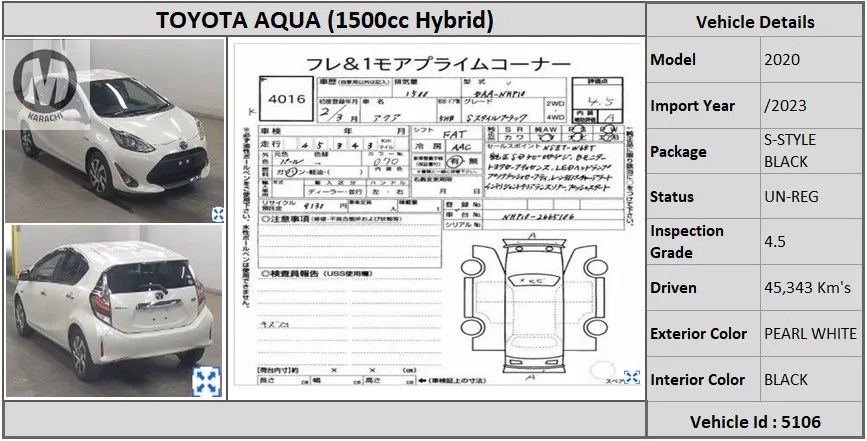This screenshot has width=867, height=441.
Task: Click the Package label
Action: point(678,151)
